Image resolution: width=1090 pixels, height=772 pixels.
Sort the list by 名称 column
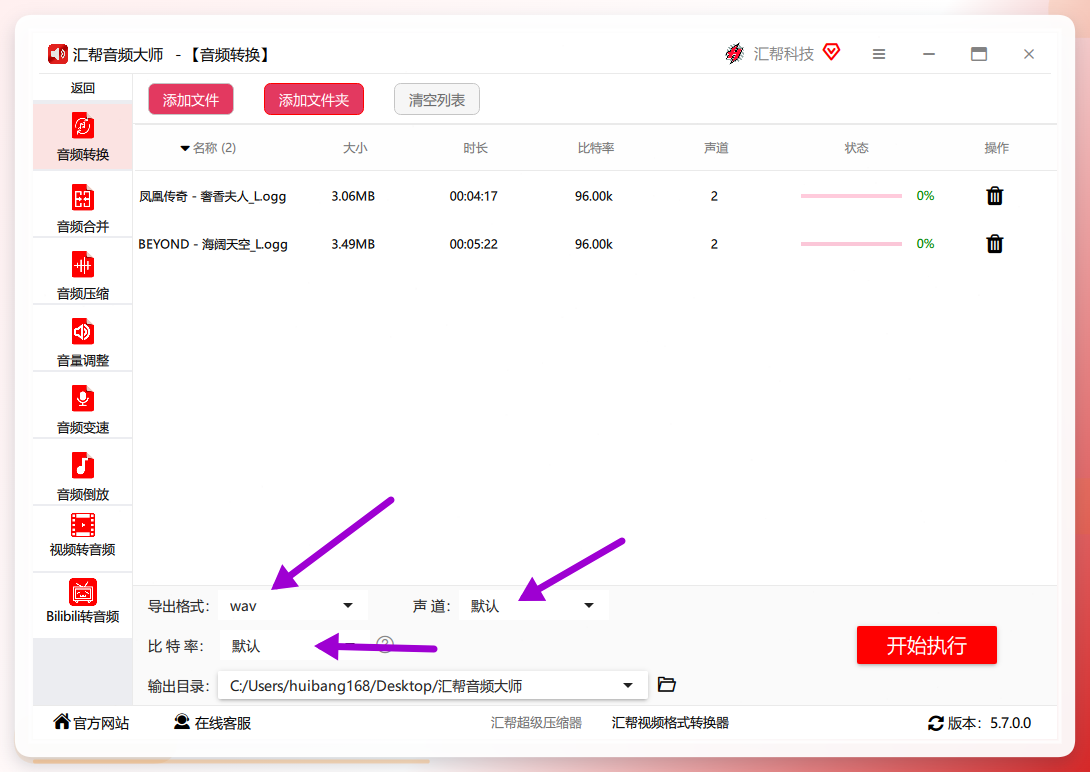coord(208,148)
